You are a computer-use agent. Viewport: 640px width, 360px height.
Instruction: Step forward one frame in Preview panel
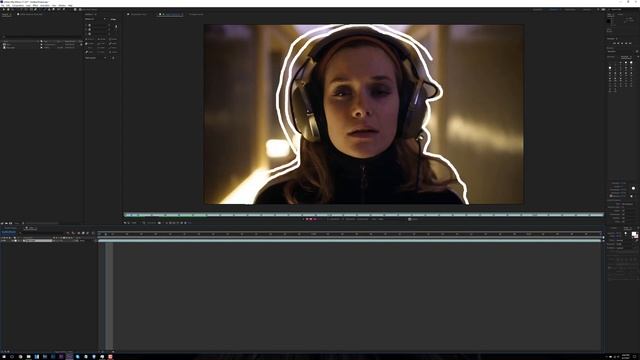point(626,43)
